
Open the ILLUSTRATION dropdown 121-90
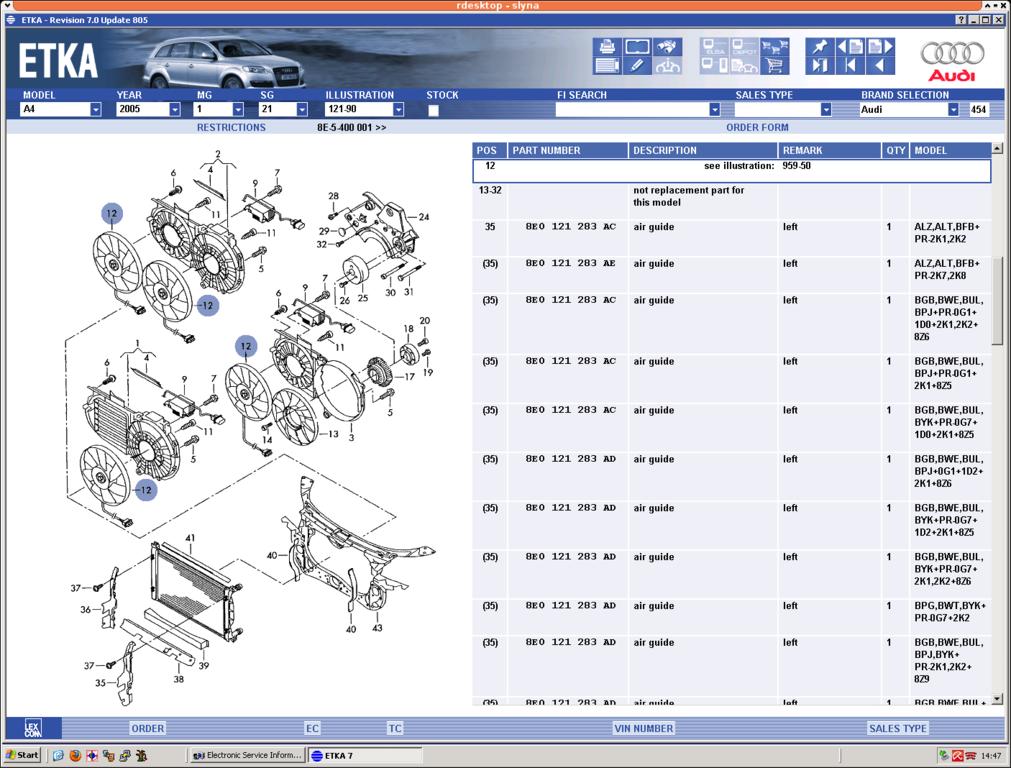point(398,110)
